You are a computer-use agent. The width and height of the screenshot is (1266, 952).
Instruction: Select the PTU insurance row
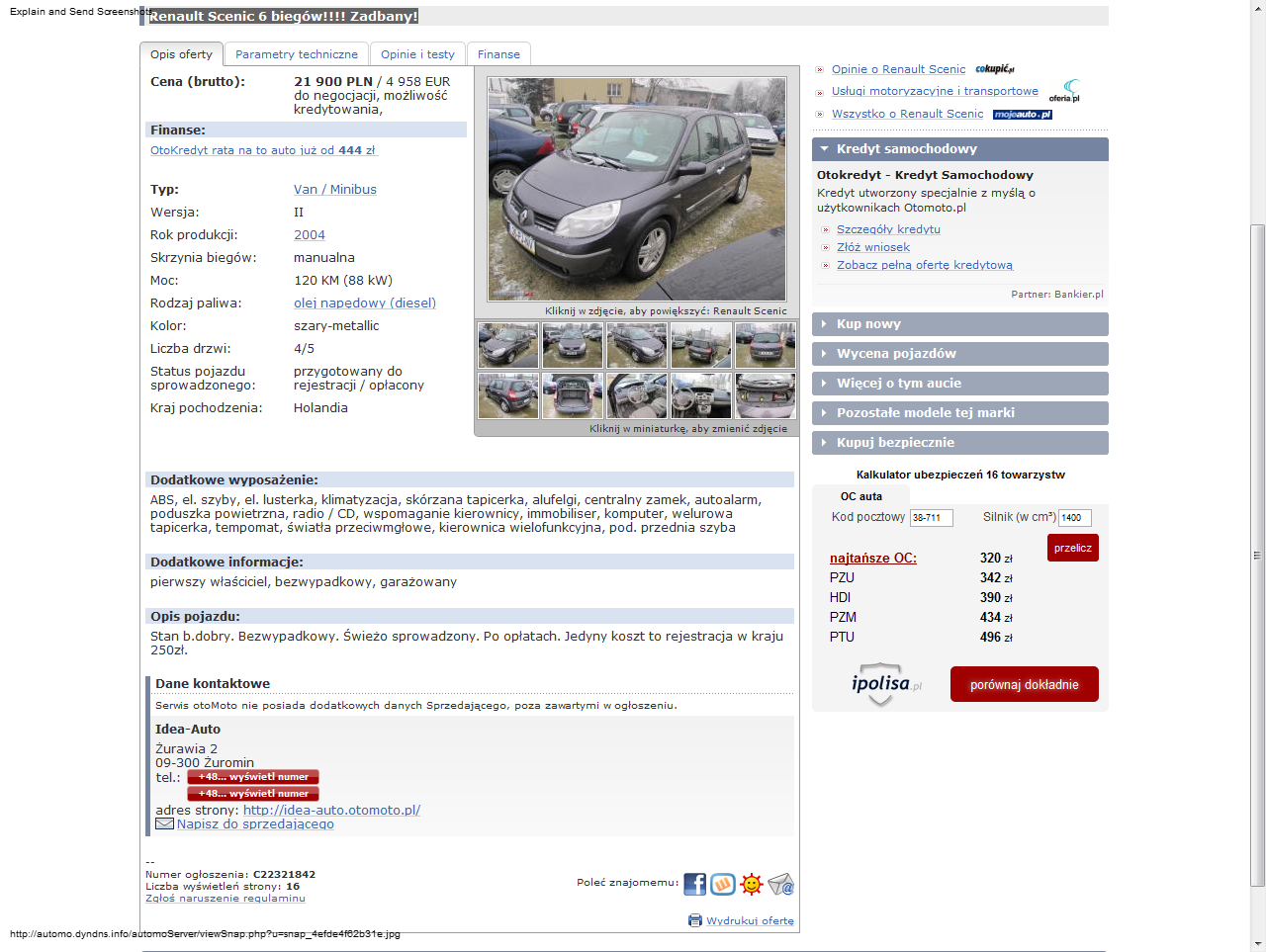click(921, 637)
